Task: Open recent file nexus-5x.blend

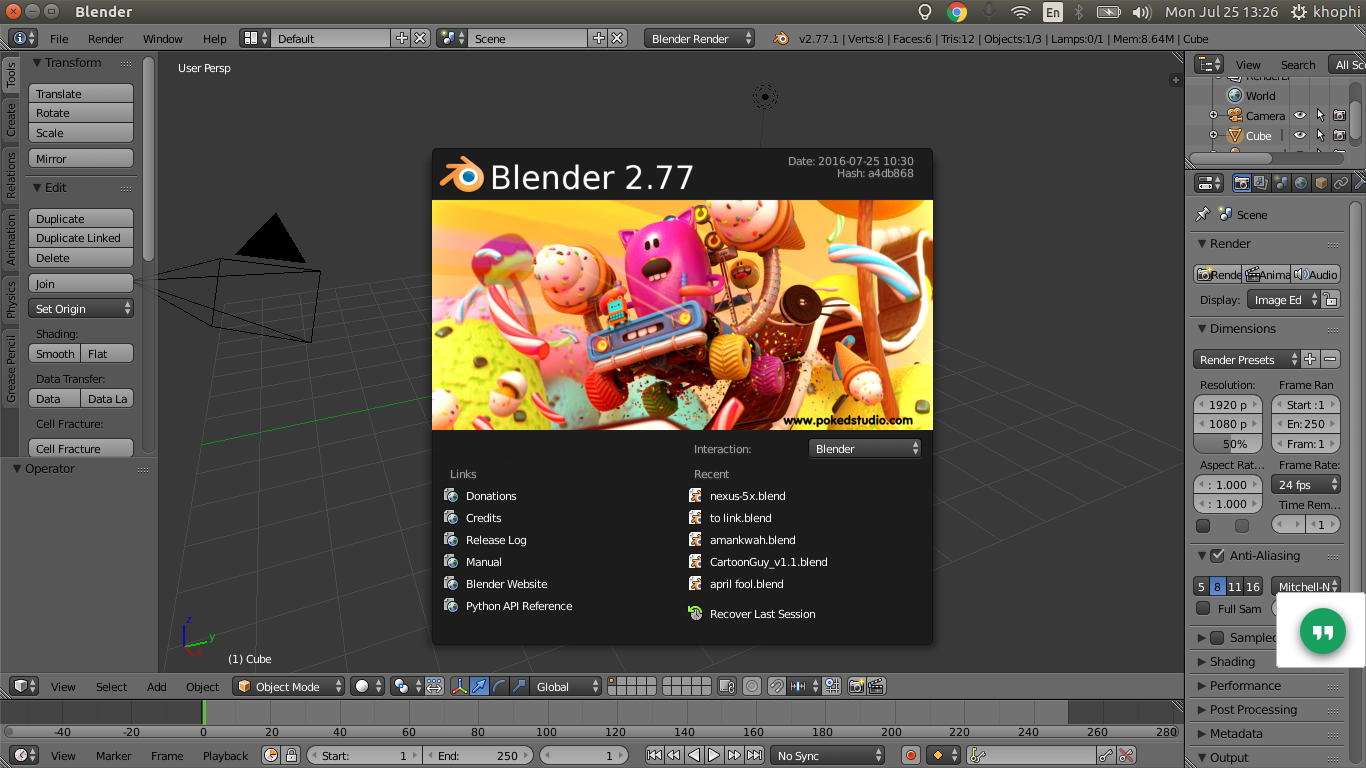Action: tap(747, 496)
